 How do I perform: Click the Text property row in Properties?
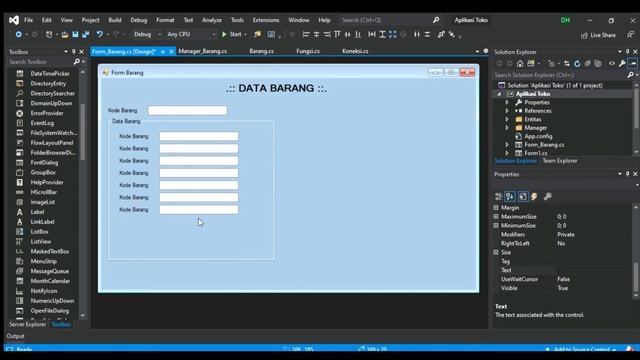coord(563,271)
